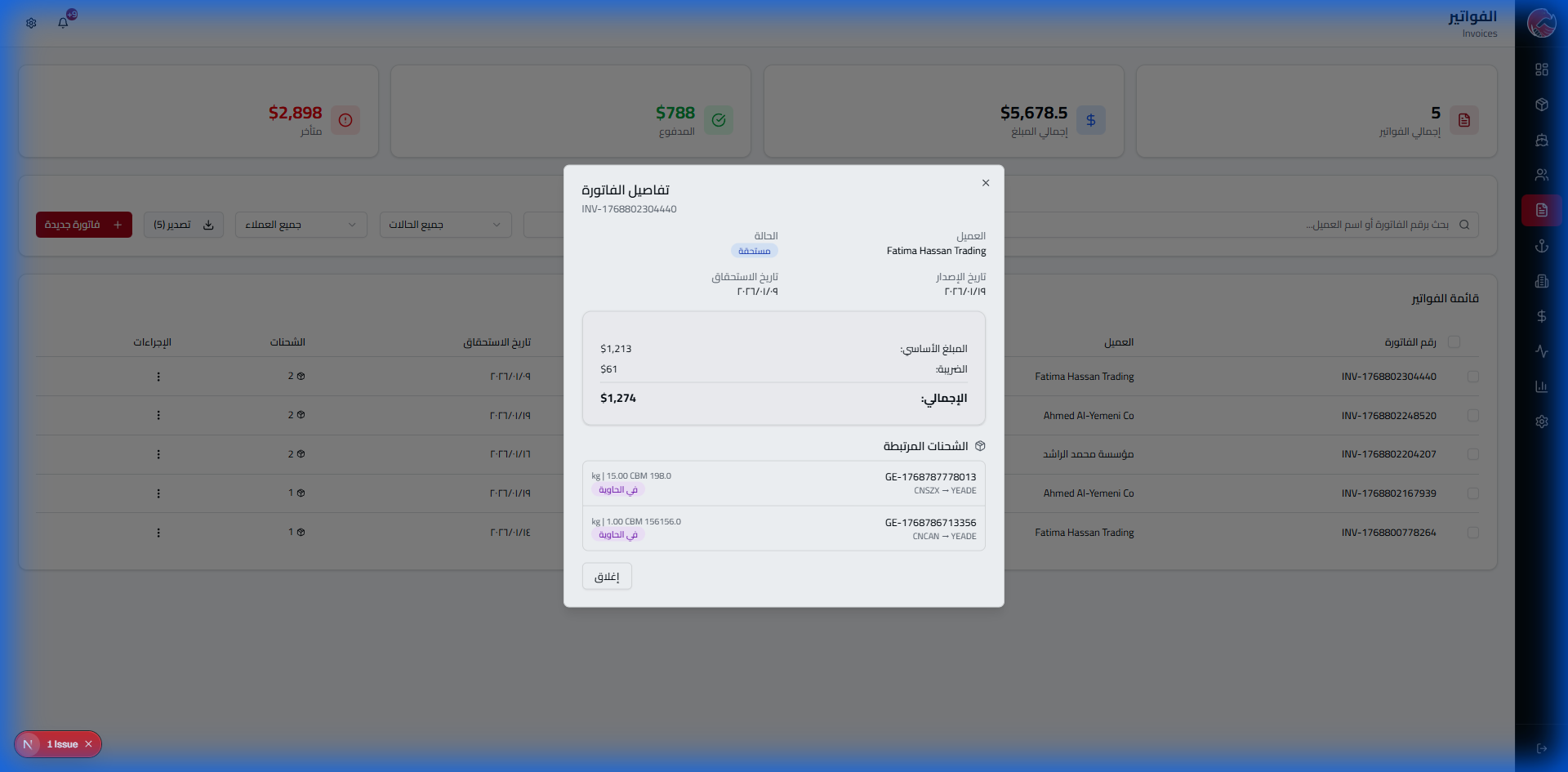The height and width of the screenshot is (772, 1568).
Task: Select the shipments package icon in the sidebar
Action: click(1542, 105)
